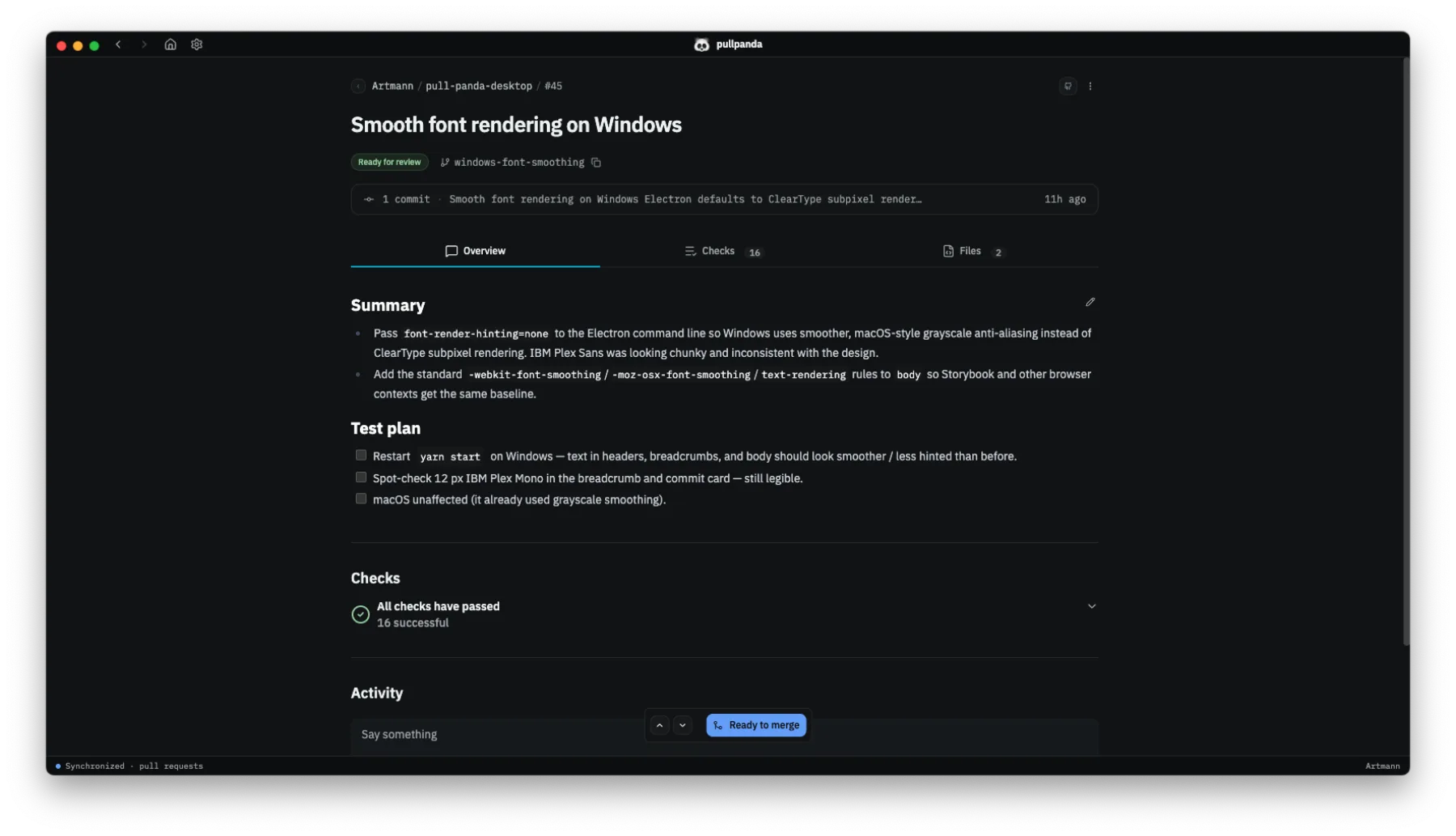Screen dimensions: 1456x836
Task: Click the #45 pull request number
Action: pyautogui.click(x=553, y=86)
